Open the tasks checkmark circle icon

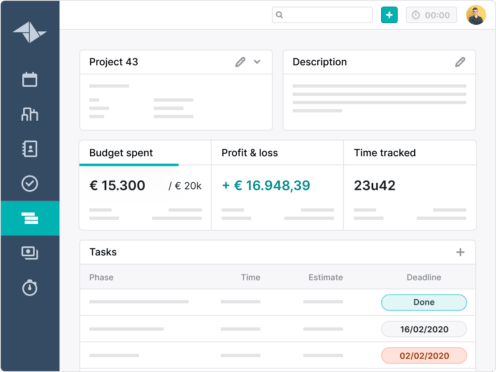coord(30,183)
